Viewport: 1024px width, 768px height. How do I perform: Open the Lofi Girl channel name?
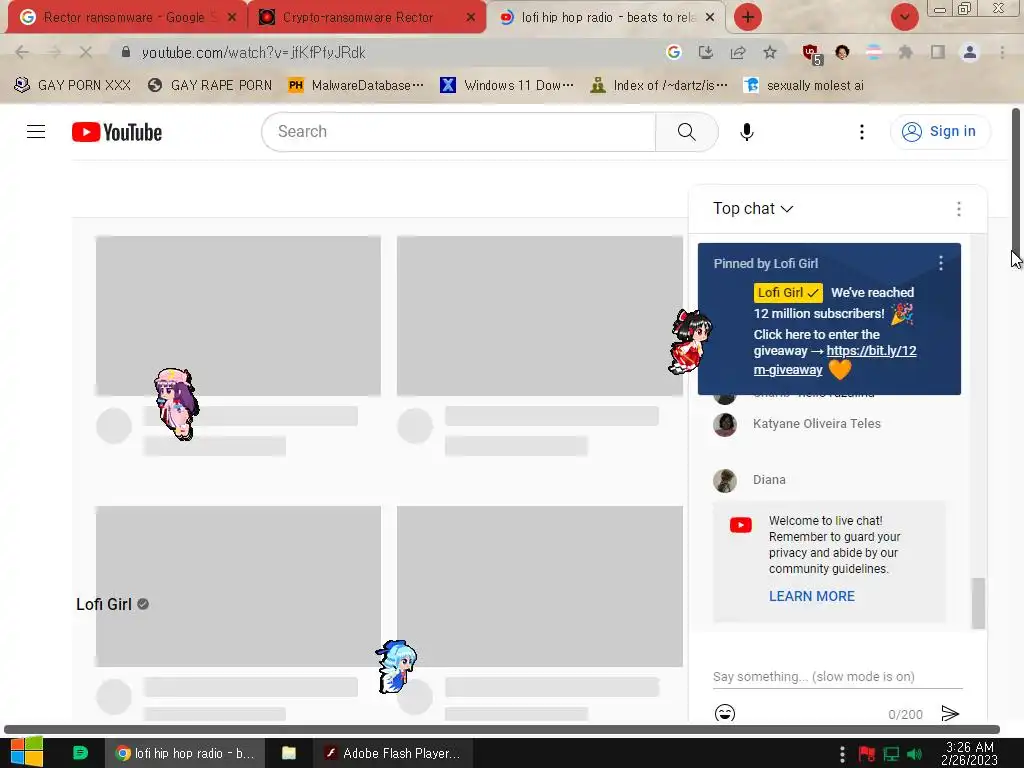tap(104, 605)
